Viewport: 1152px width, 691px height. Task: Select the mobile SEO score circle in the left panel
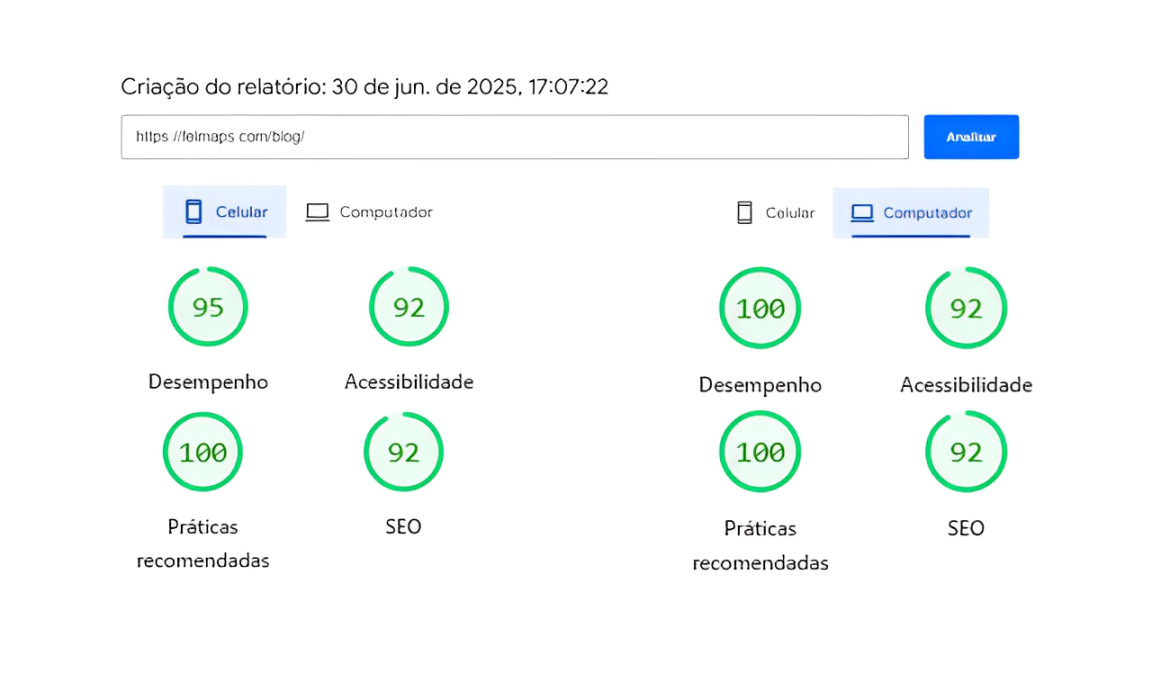404,453
